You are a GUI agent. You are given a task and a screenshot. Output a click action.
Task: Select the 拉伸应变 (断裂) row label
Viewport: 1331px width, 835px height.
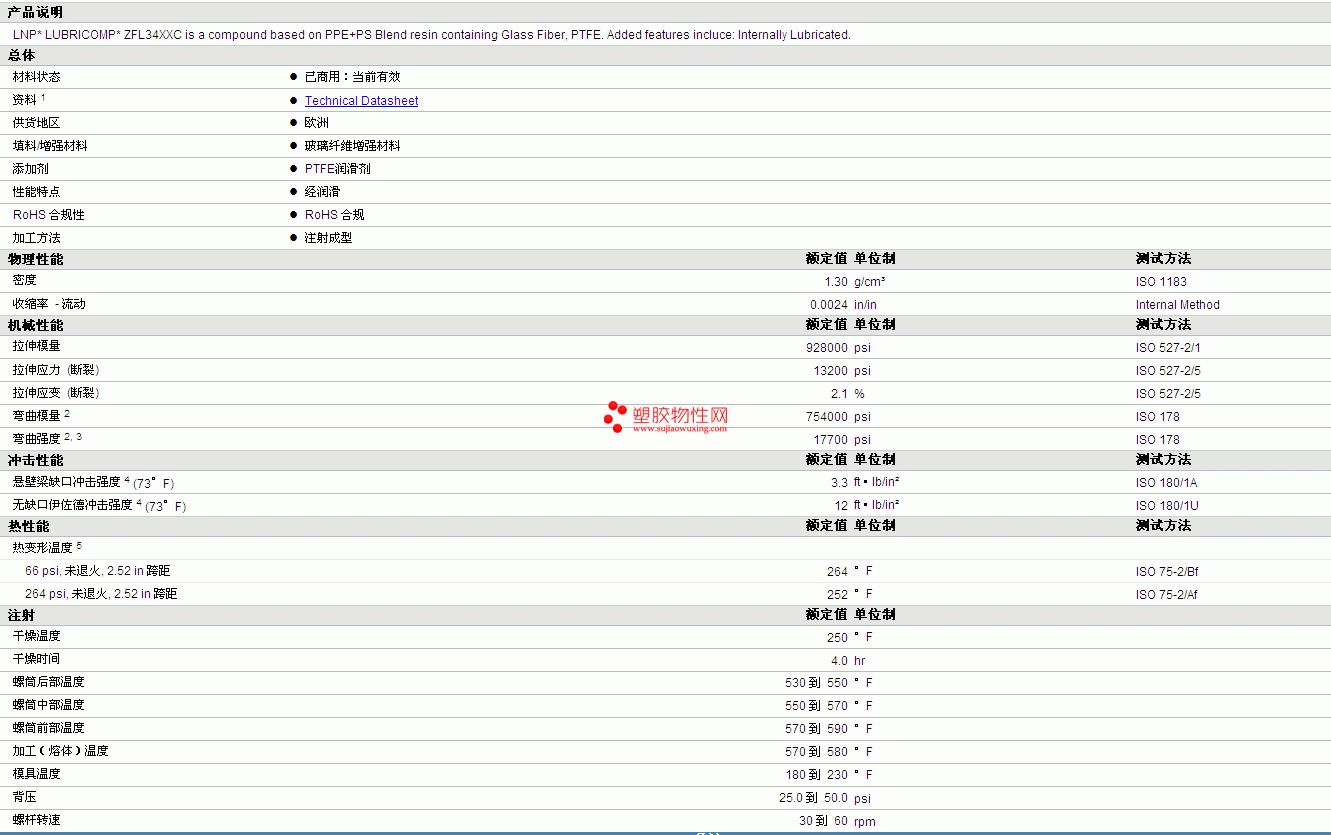56,393
